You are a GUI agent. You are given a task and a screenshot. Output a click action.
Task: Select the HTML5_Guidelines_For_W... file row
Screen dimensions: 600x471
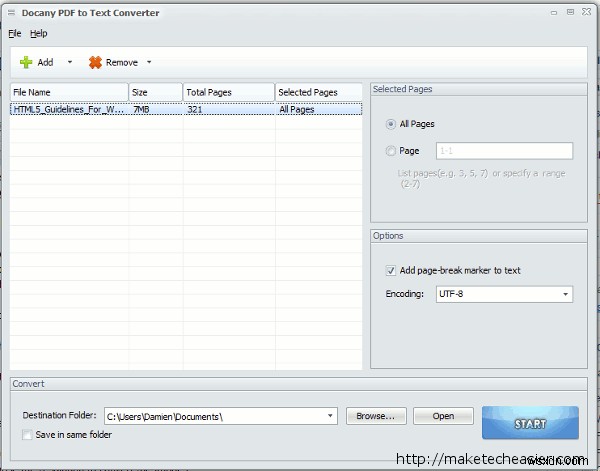186,109
